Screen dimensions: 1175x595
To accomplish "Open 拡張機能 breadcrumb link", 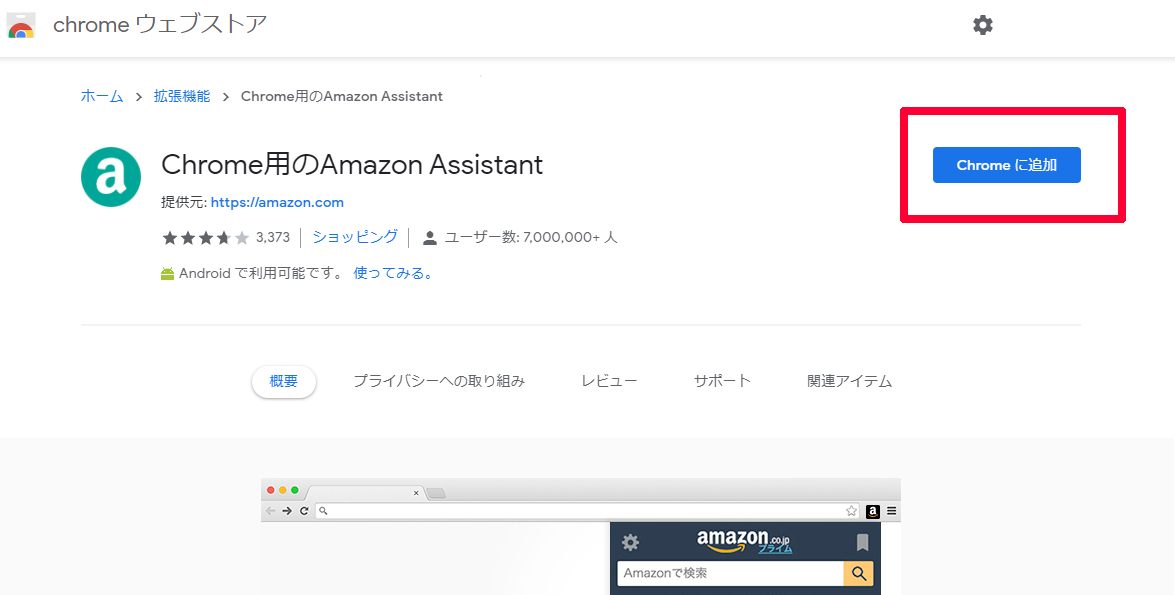I will 182,96.
